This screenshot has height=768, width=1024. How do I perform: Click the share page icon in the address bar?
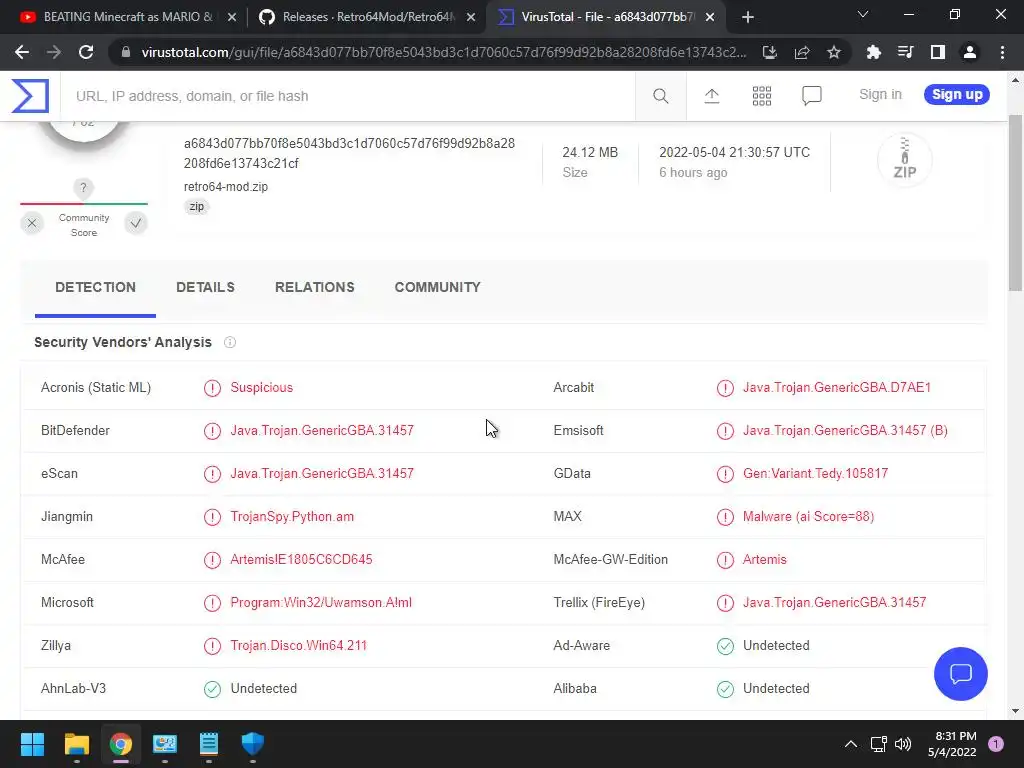802,52
